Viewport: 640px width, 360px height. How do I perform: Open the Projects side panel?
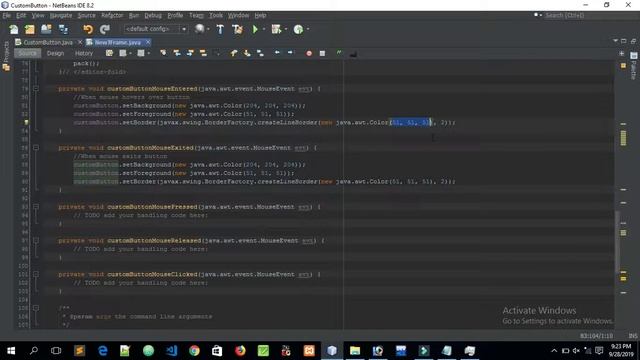coord(6,56)
